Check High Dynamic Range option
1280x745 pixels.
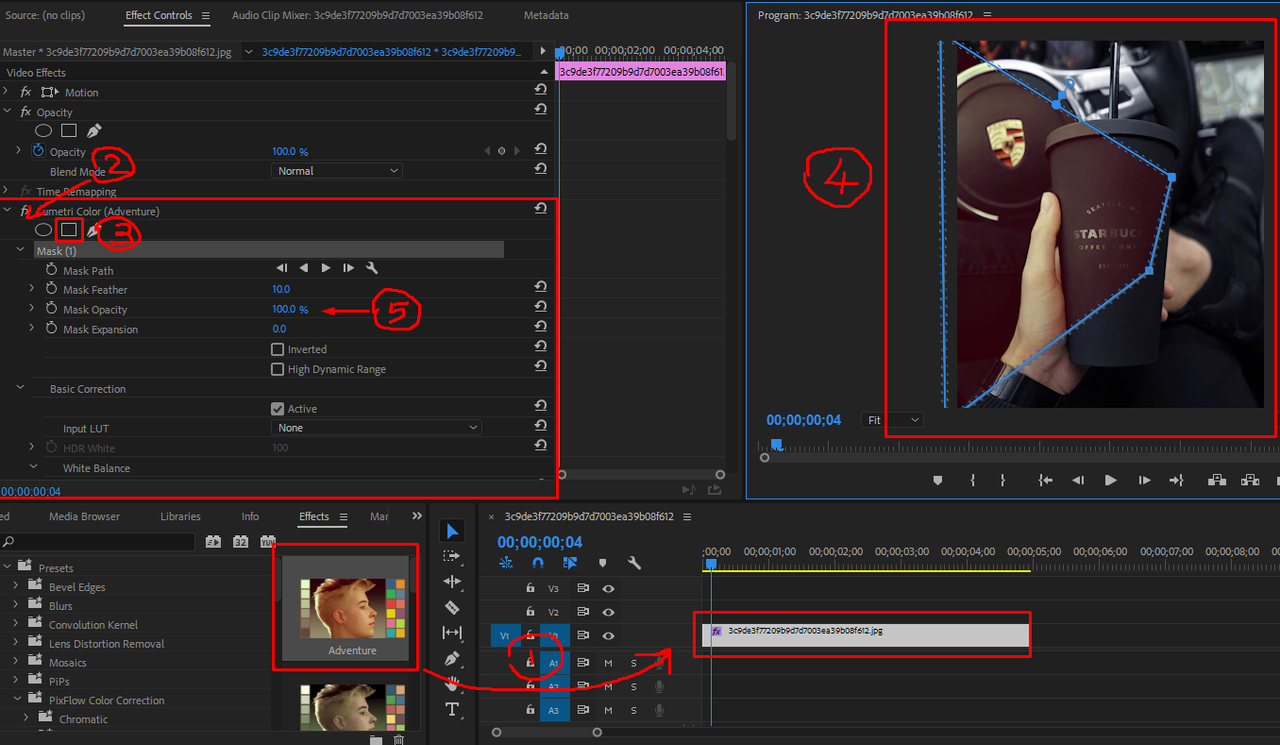(278, 369)
